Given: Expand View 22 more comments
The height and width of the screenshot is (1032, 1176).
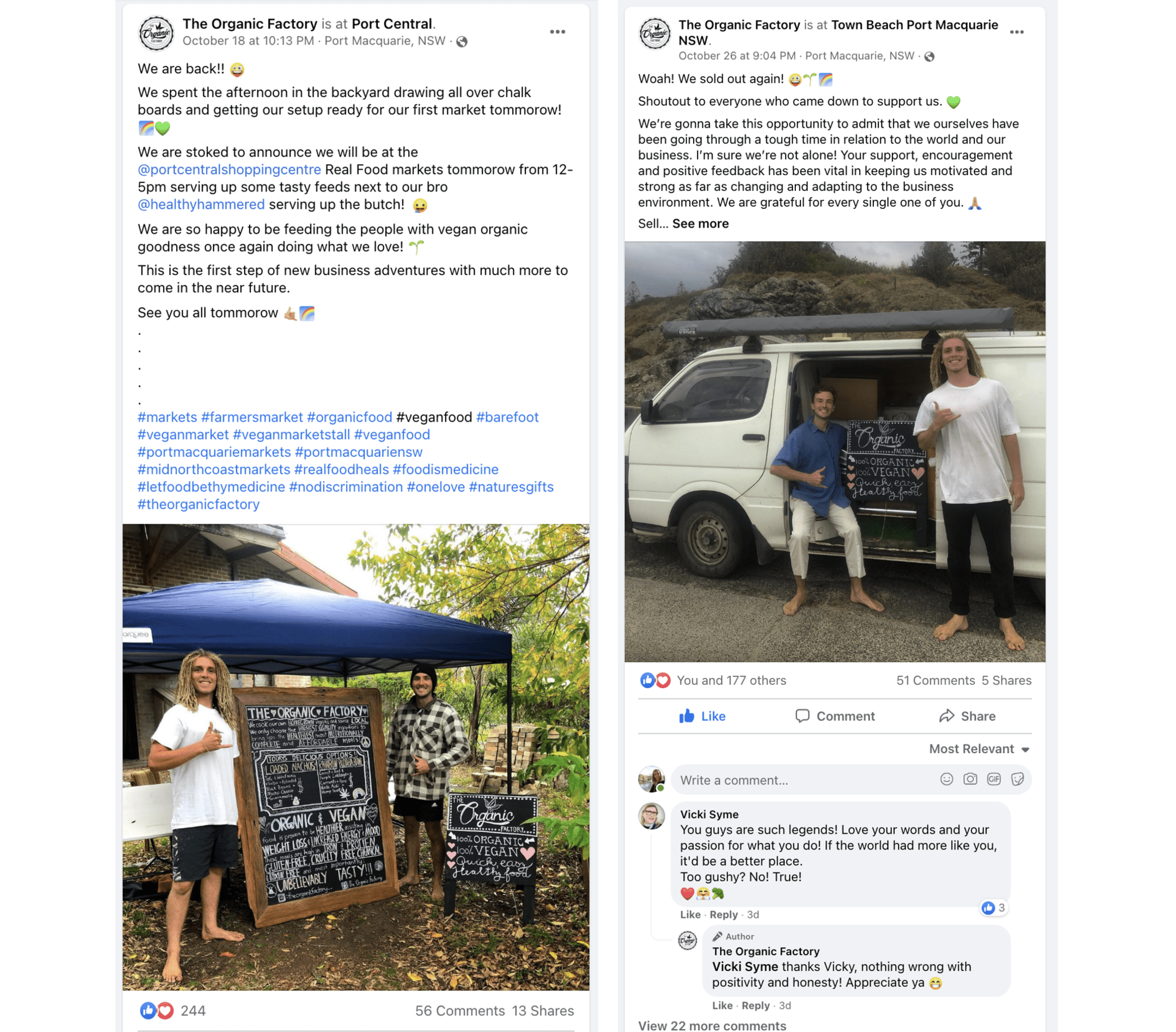Looking at the screenshot, I should click(711, 1025).
